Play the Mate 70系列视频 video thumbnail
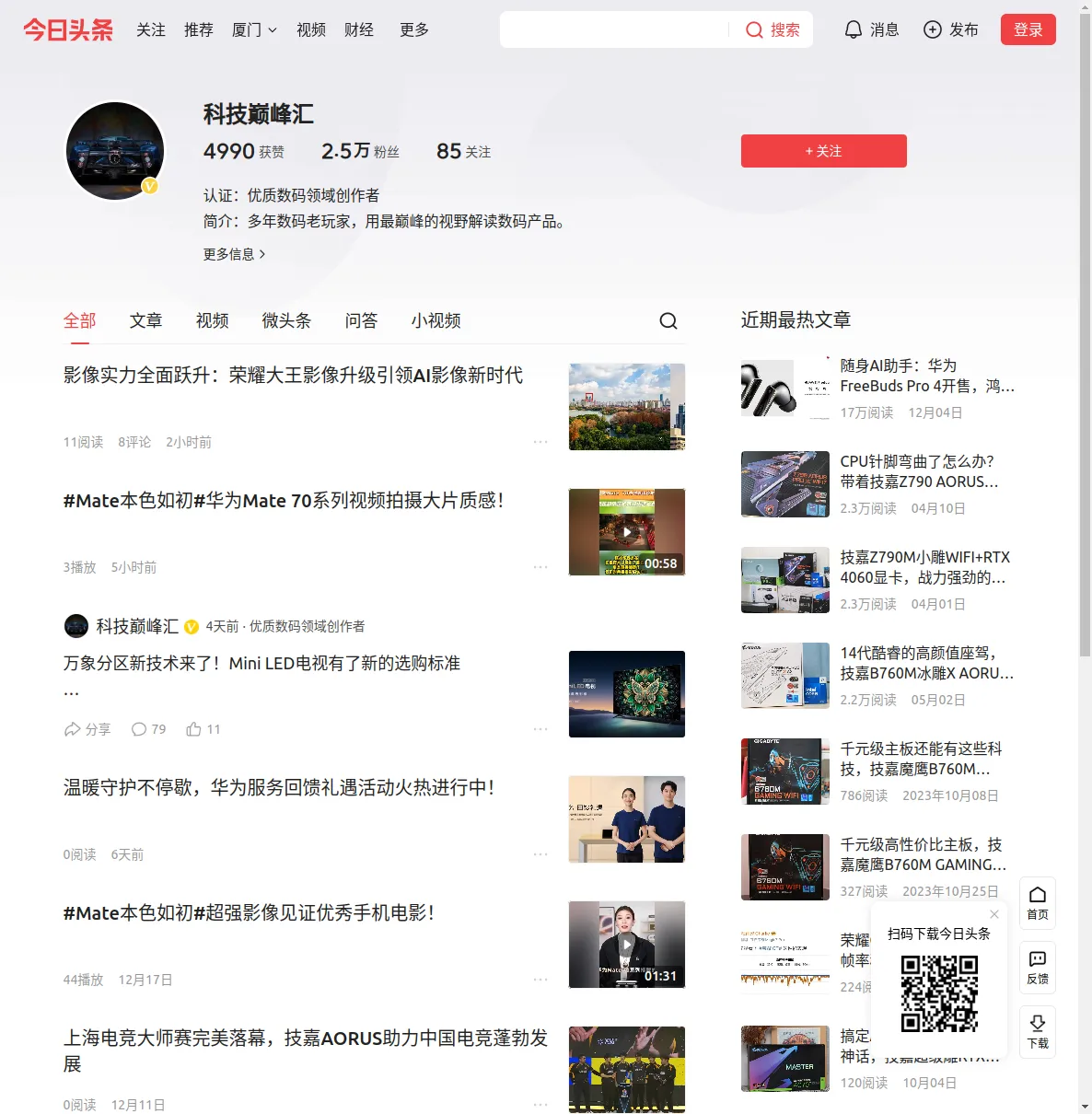This screenshot has height=1114, width=1092. [x=627, y=532]
